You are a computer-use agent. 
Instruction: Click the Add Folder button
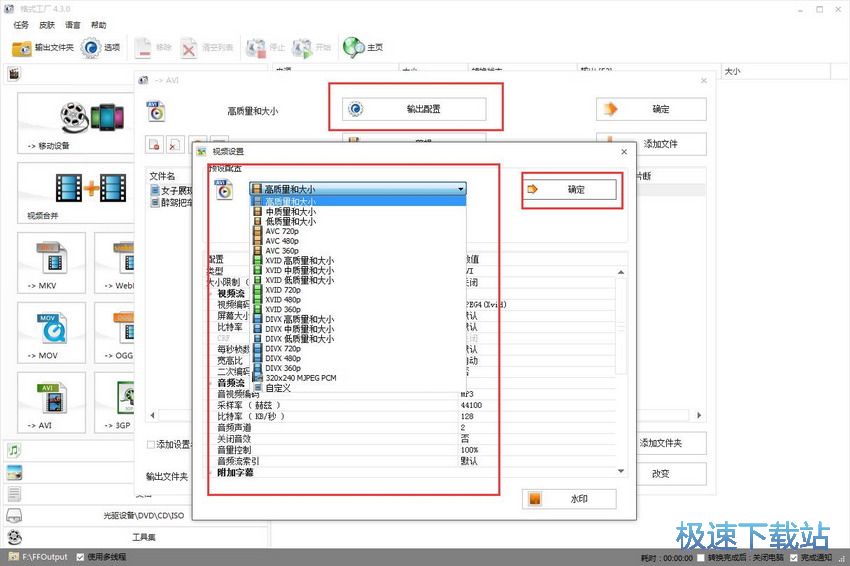(671, 443)
